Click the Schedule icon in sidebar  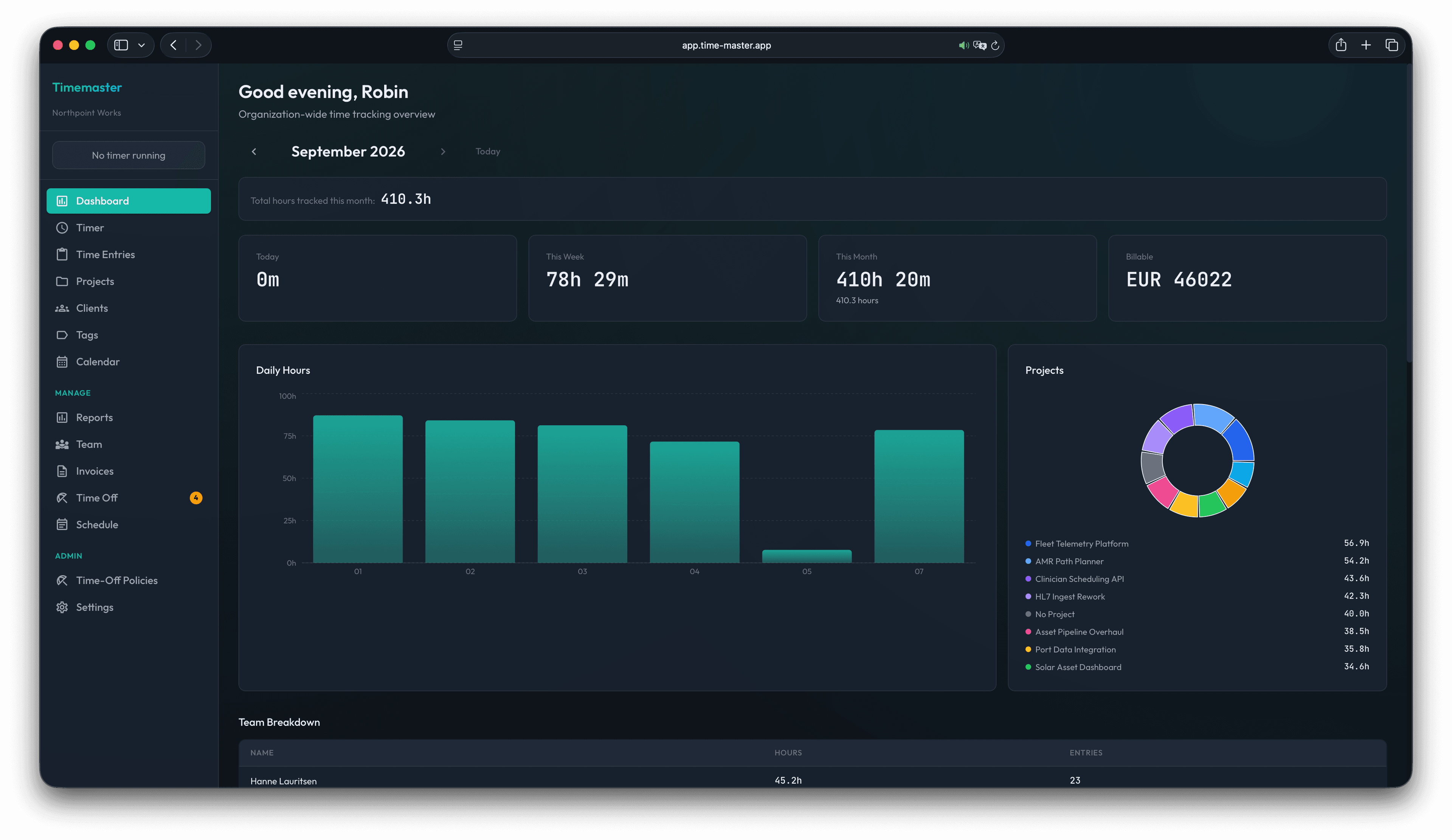point(62,524)
